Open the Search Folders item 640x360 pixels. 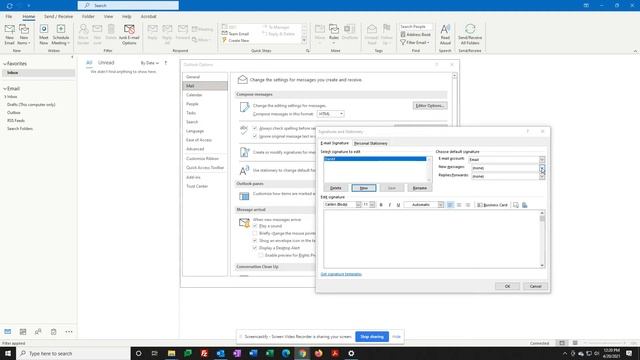pyautogui.click(x=20, y=129)
